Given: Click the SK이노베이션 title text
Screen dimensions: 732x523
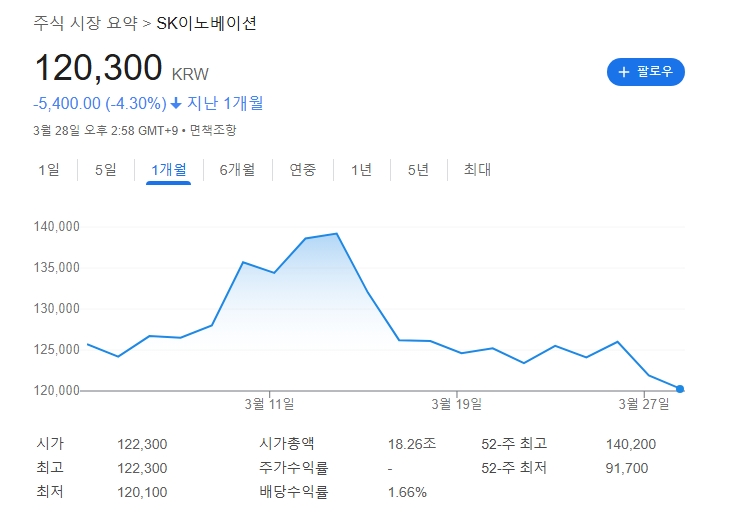Looking at the screenshot, I should (206, 23).
